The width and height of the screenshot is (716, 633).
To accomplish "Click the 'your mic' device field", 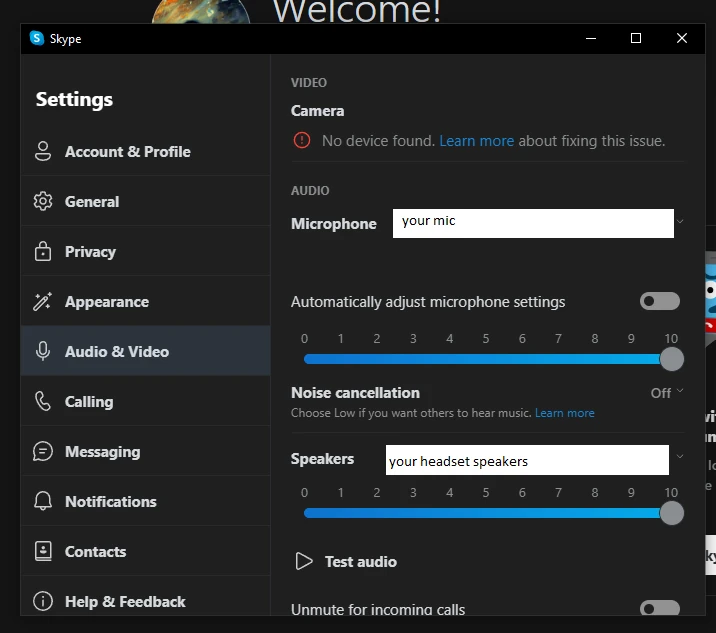I will tap(533, 223).
